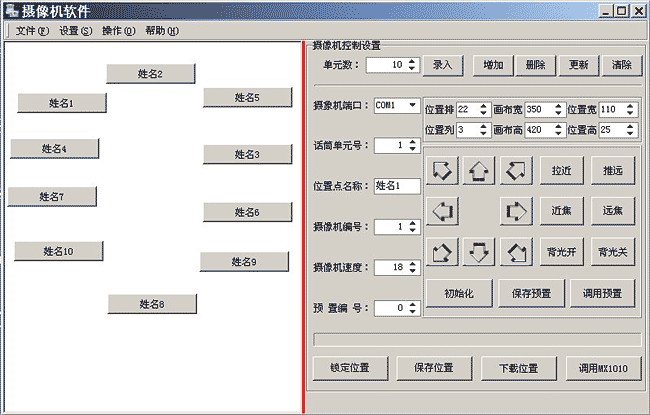Open the 文件 menu
This screenshot has width=650, height=415.
pyautogui.click(x=31, y=31)
